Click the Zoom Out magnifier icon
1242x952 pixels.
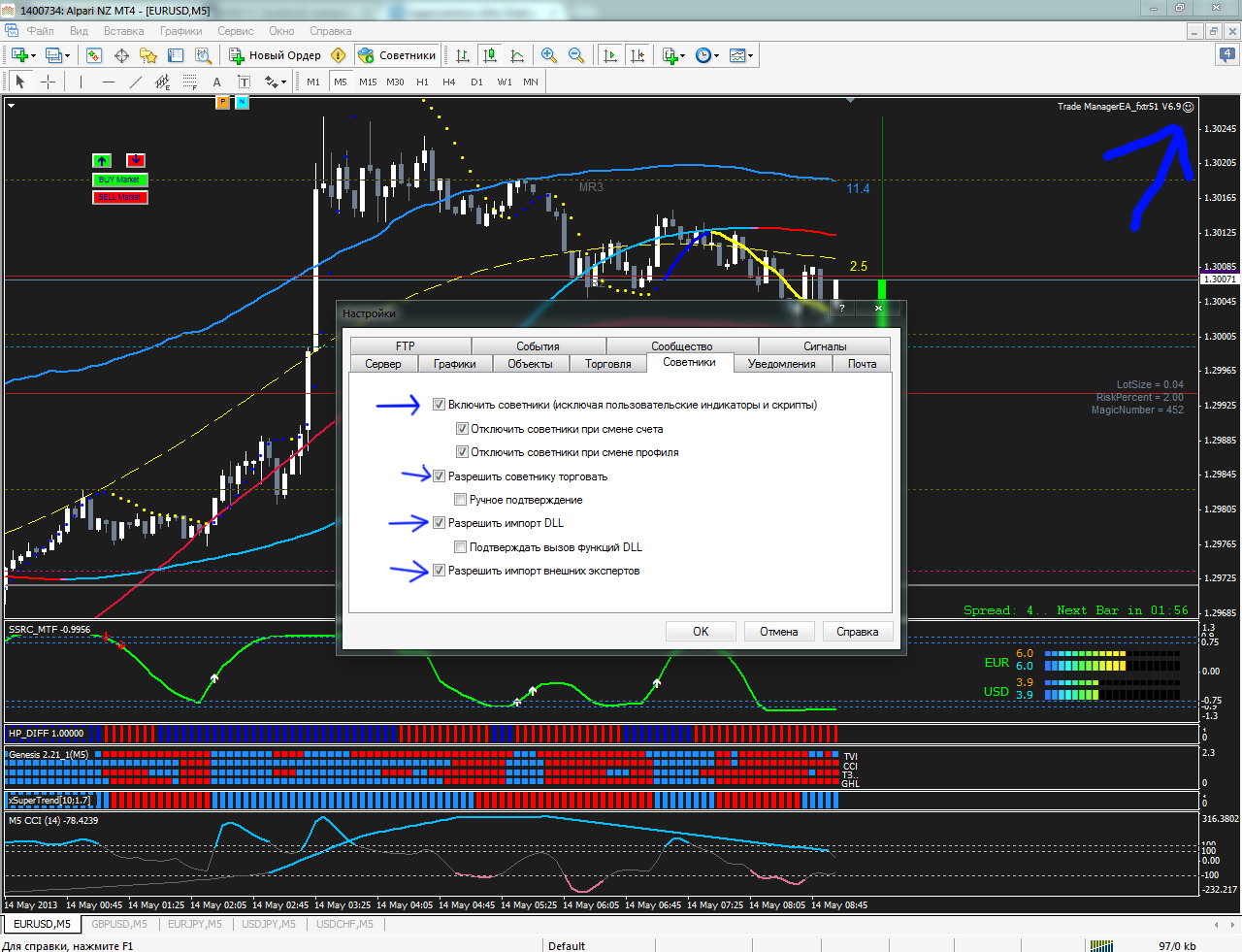[576, 55]
